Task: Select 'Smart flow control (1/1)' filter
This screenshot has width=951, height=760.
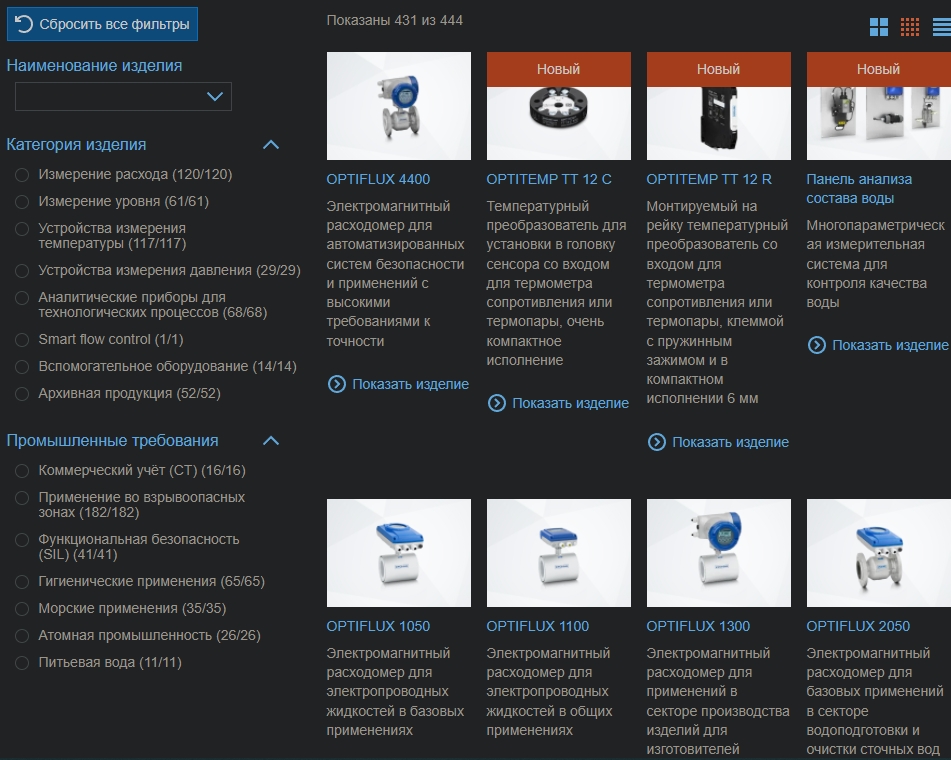Action: pos(22,340)
